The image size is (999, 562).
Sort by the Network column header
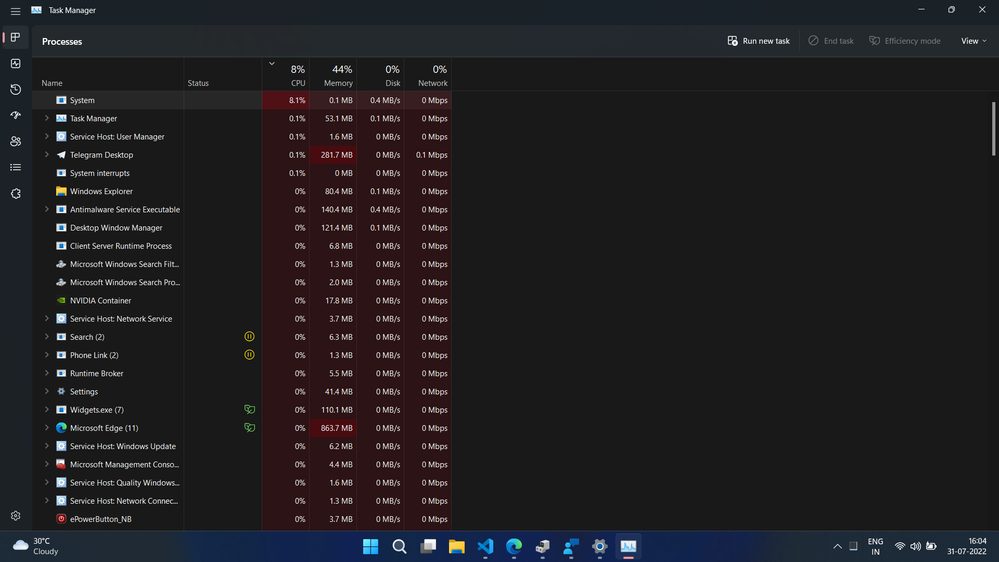[428, 75]
